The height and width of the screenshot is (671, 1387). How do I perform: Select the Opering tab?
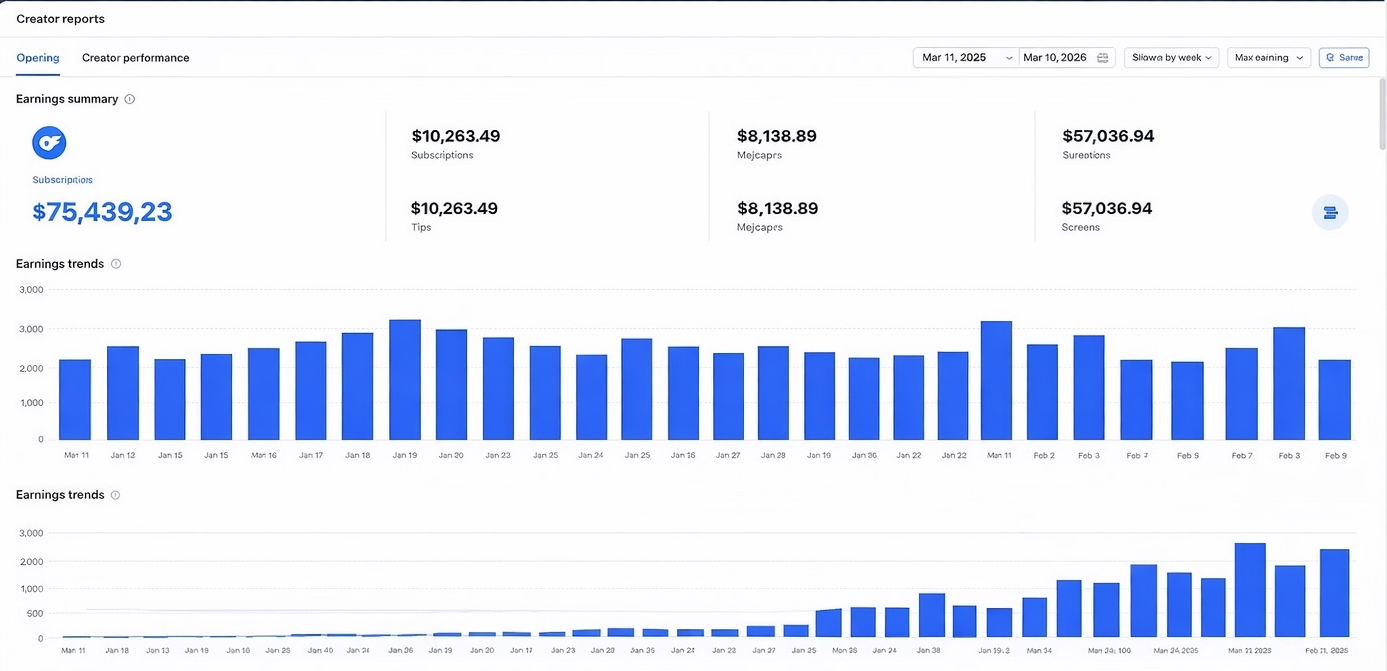(38, 58)
